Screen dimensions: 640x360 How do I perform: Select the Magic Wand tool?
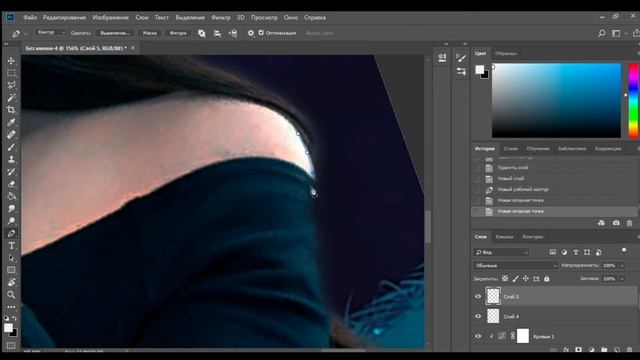(x=11, y=98)
